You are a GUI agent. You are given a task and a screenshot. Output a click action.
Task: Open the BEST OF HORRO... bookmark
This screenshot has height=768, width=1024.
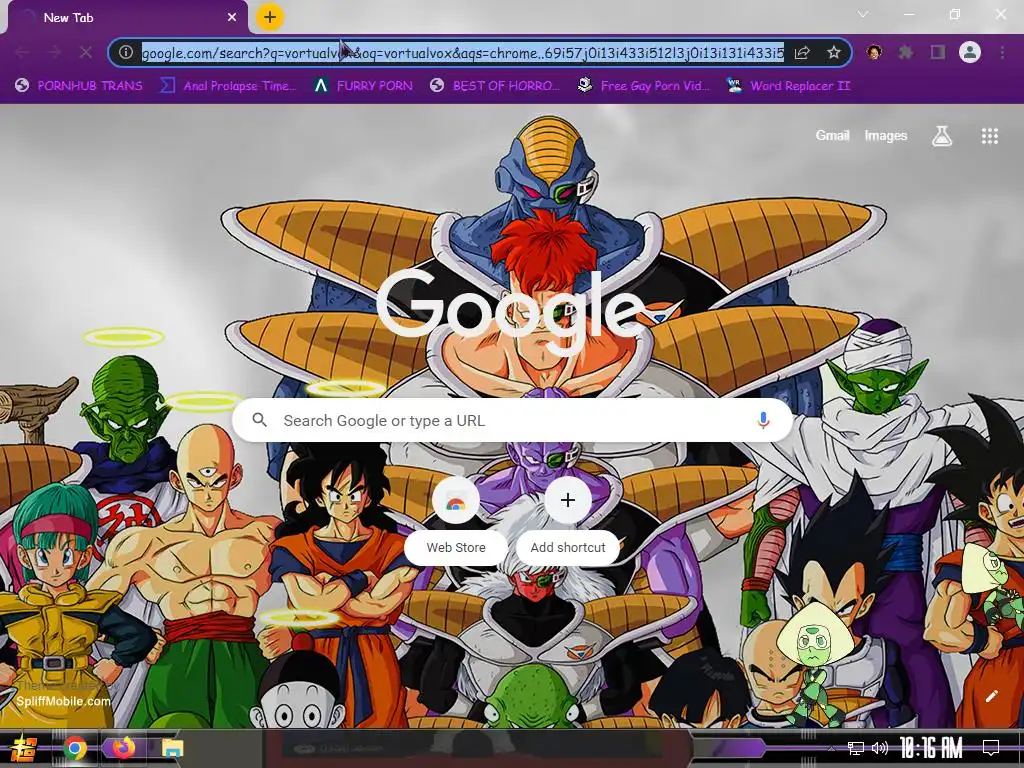tap(495, 86)
